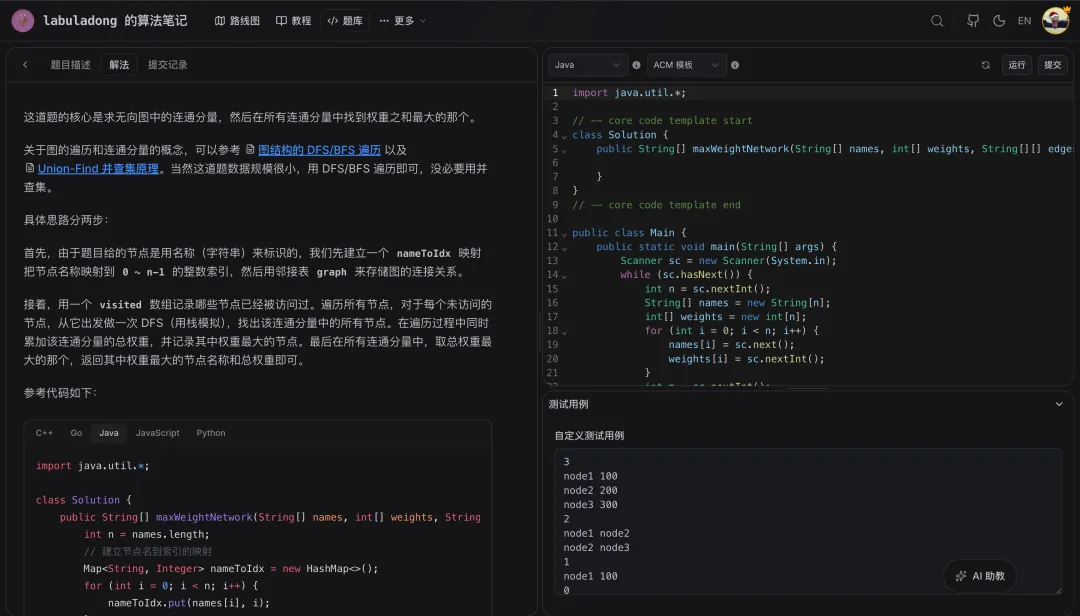Click the user avatar in the top bar
Screen dimensions: 1080x616
[1055, 20]
